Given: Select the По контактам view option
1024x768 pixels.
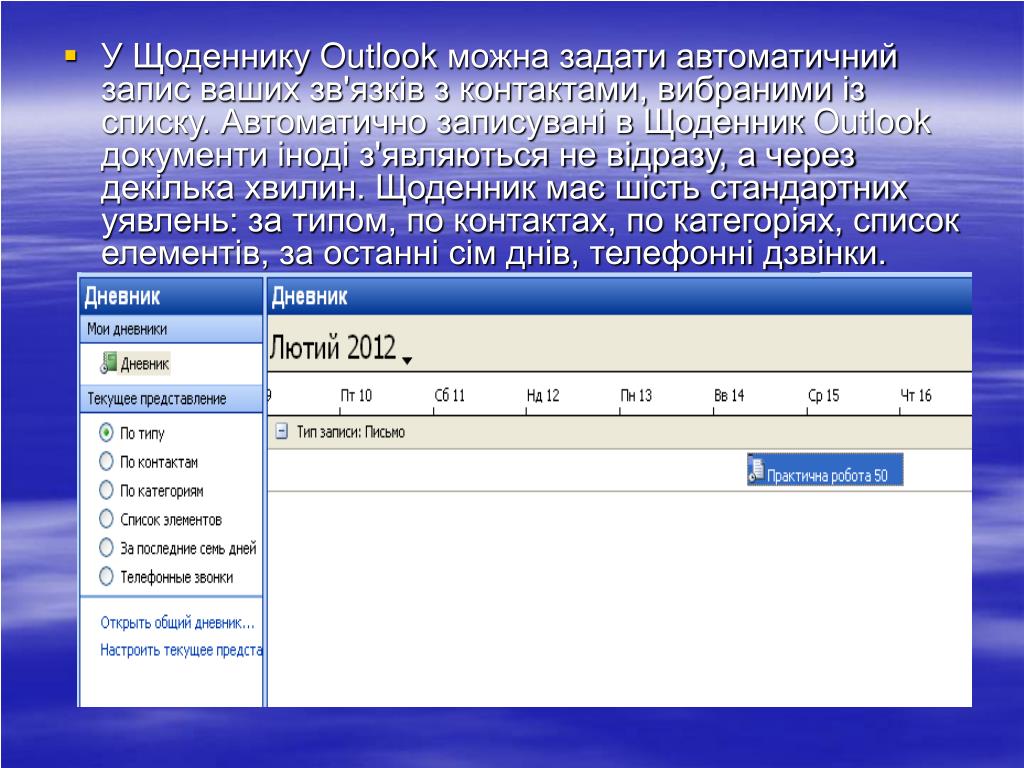Looking at the screenshot, I should click(x=106, y=462).
